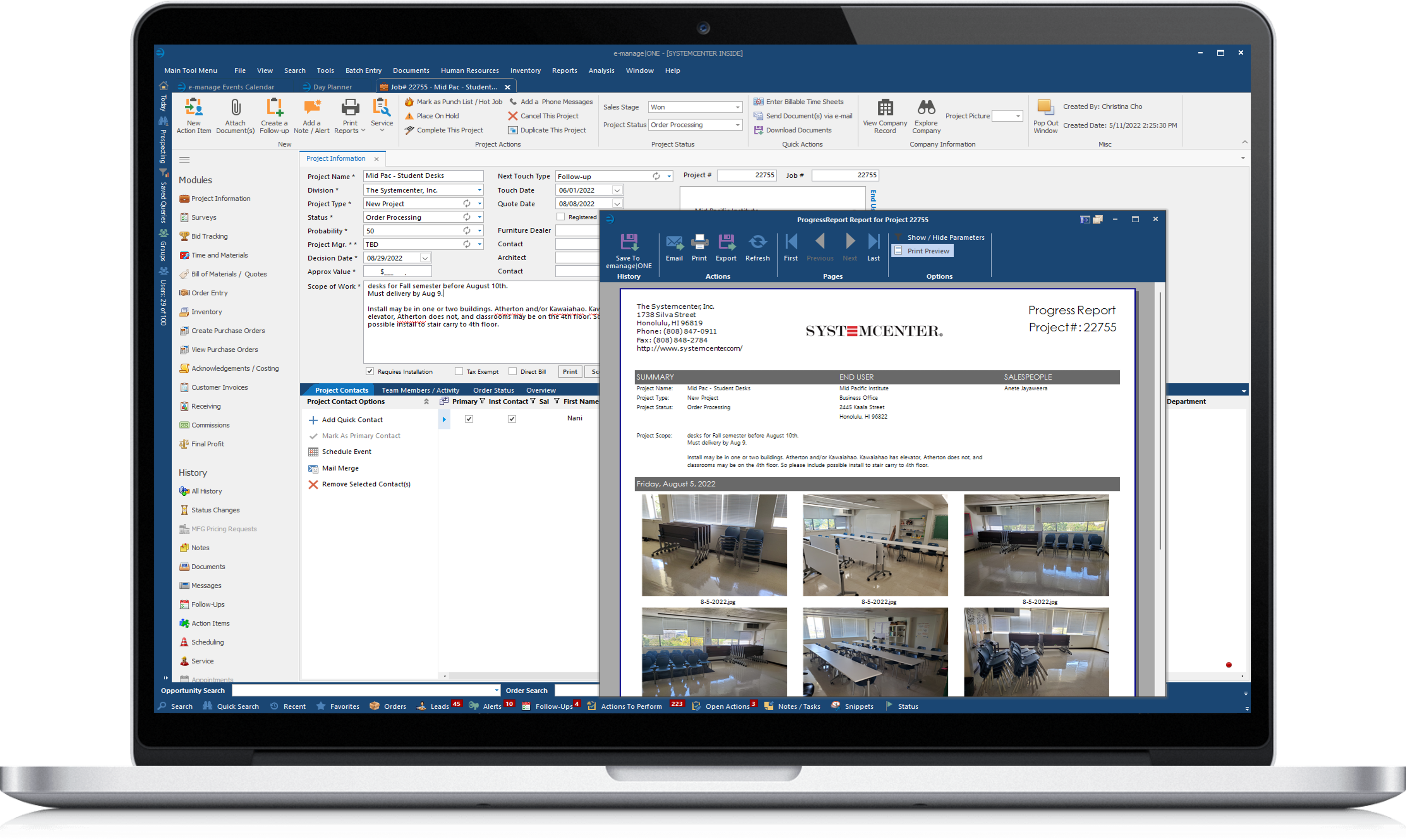Click Duplicate This Project

pos(547,130)
